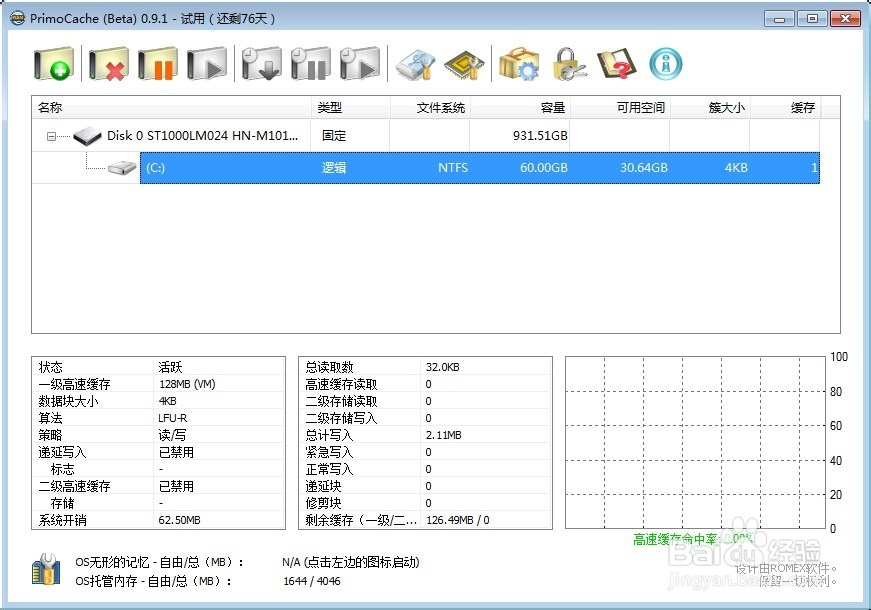Open the options toolbox gear icon

tap(519, 64)
